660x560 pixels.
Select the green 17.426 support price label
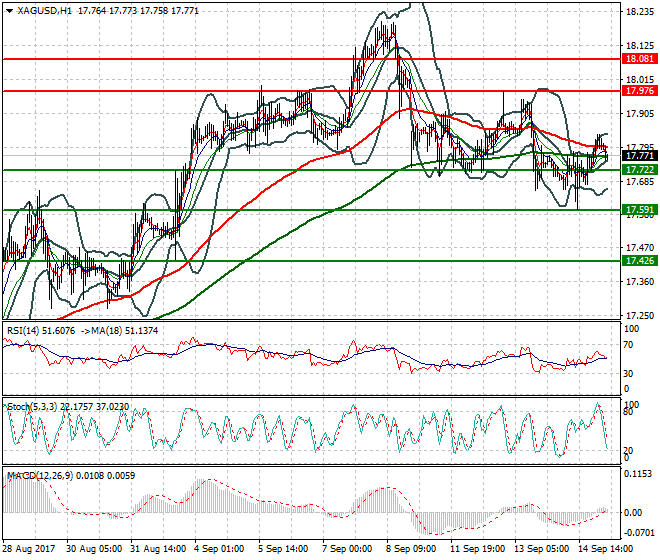640,261
